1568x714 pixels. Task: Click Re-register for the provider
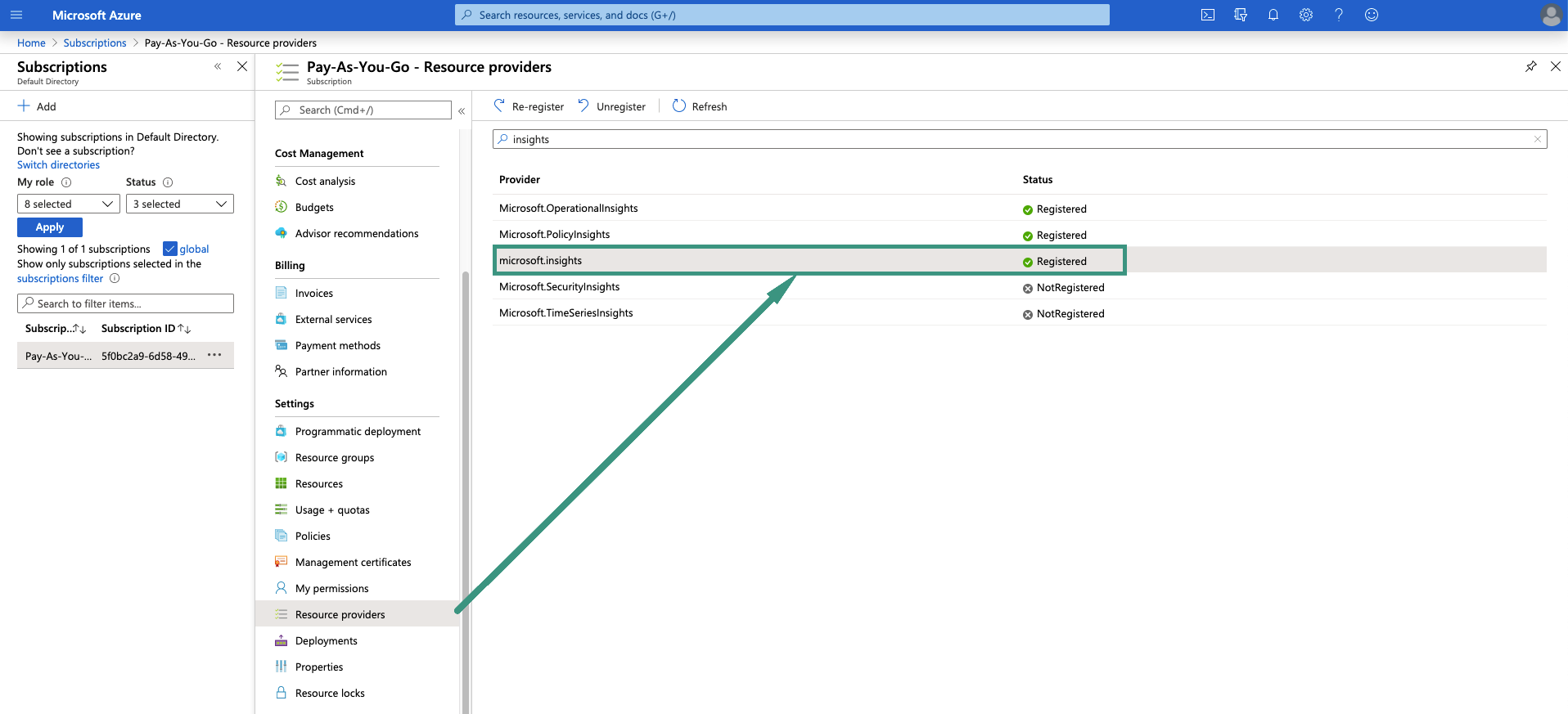click(529, 106)
